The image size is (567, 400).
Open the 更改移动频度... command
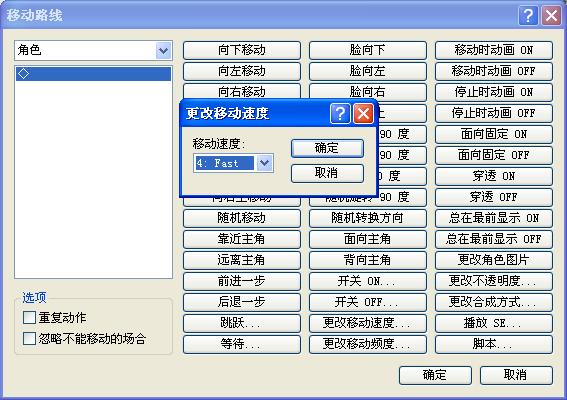point(368,344)
